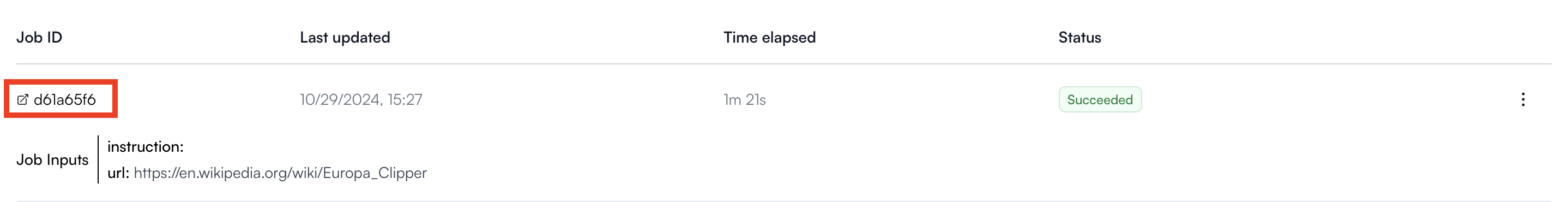1568x202 pixels.
Task: Open the kebab menu for job d61a65f6
Action: click(1522, 99)
